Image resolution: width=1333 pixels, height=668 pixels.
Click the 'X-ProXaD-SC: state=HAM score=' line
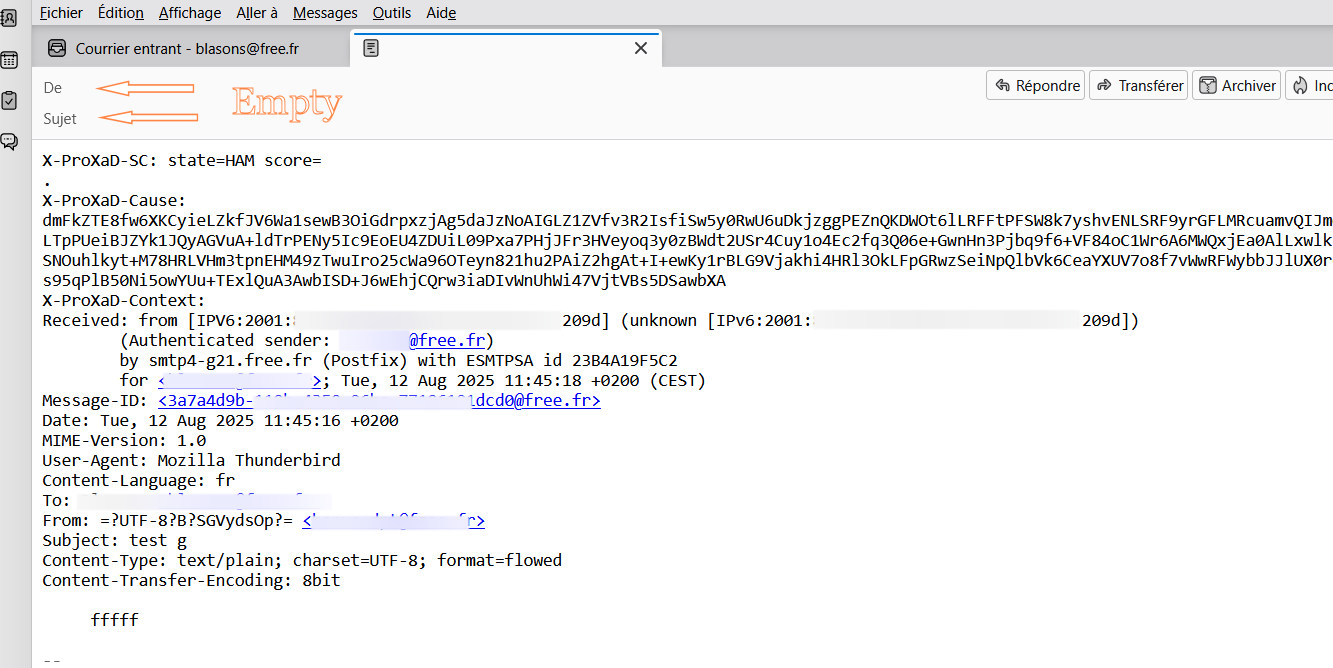[x=182, y=161]
